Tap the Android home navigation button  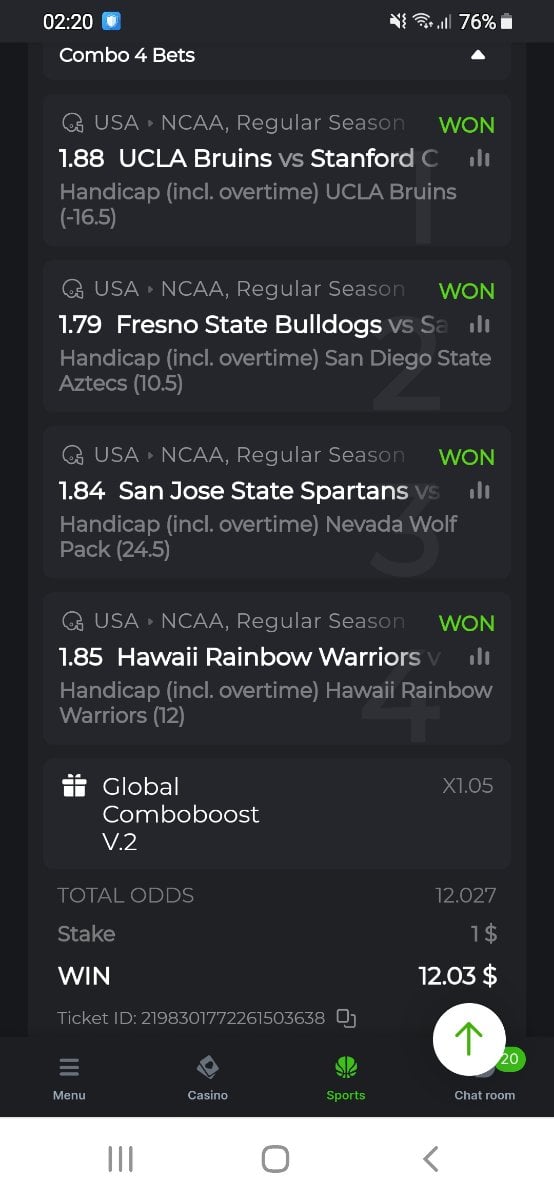tap(275, 1159)
